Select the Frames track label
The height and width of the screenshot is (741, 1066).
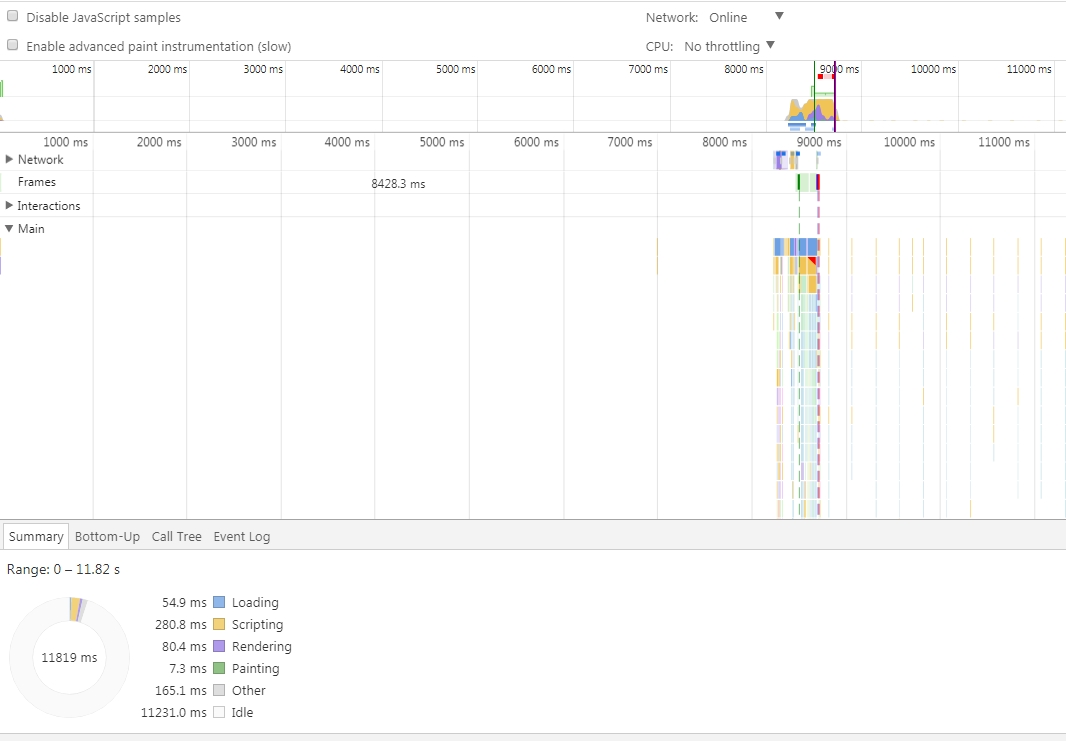(36, 182)
